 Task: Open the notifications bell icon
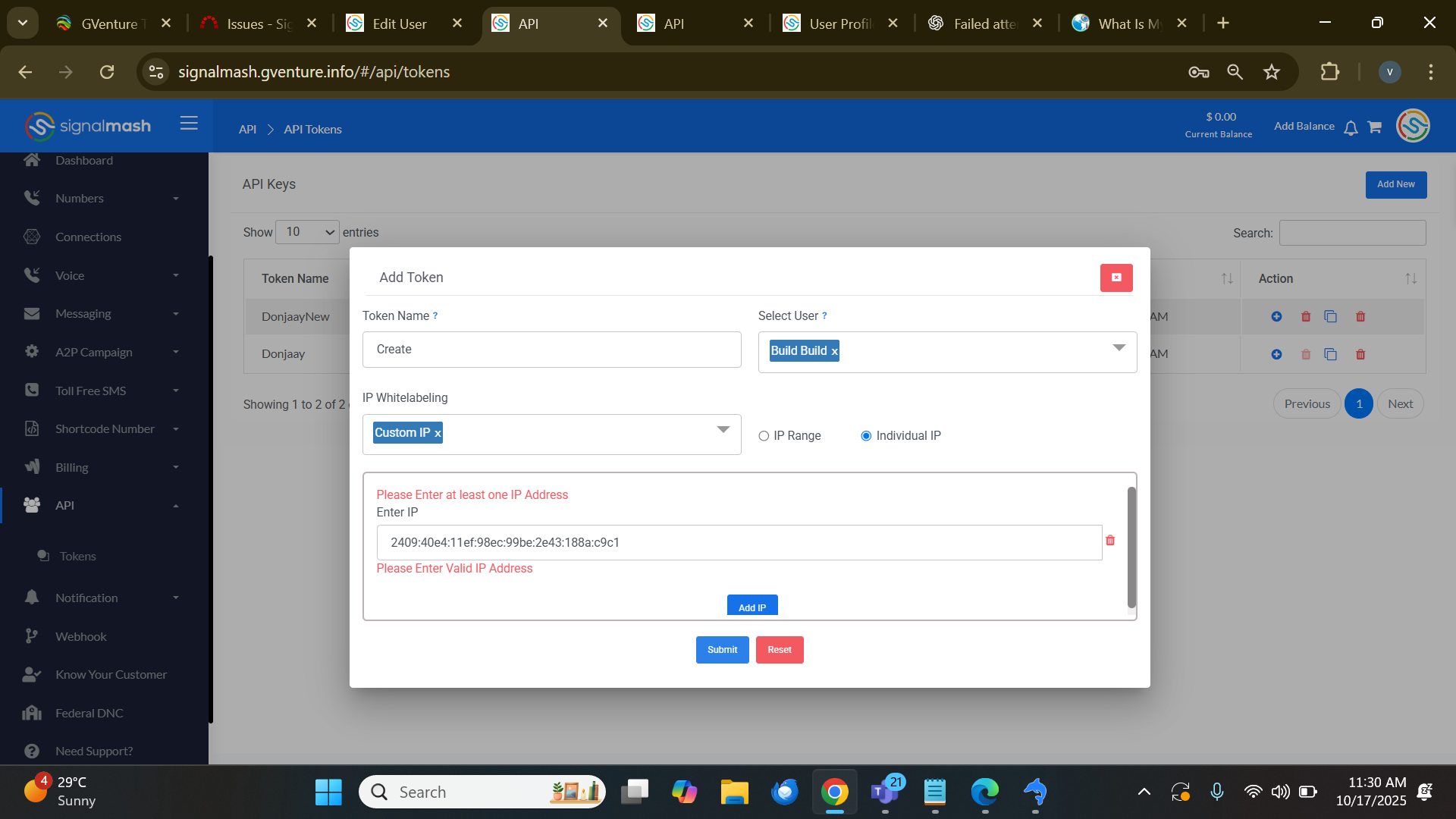(1351, 127)
